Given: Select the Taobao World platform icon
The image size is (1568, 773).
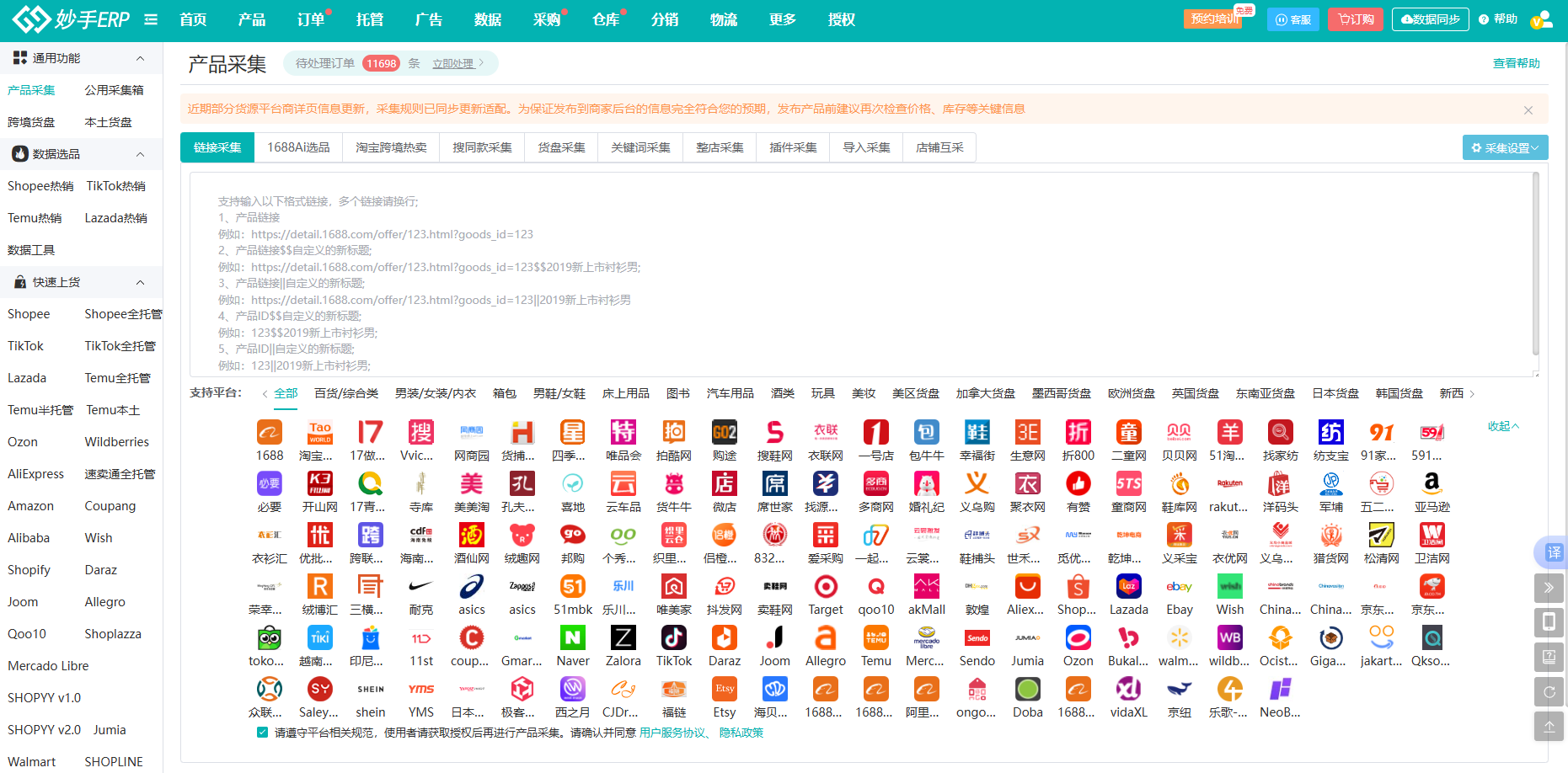Looking at the screenshot, I should click(320, 433).
